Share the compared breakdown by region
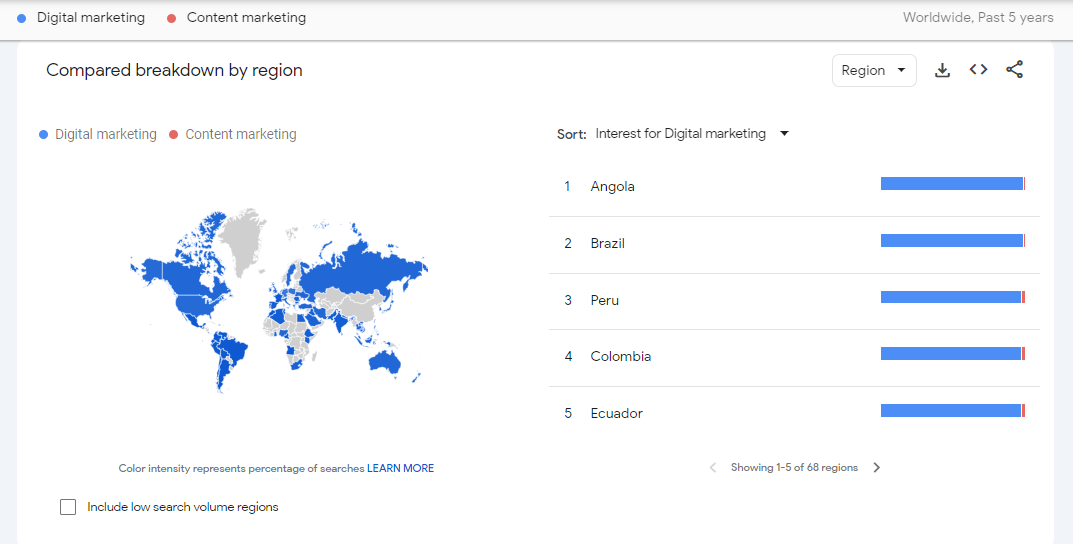 1014,70
